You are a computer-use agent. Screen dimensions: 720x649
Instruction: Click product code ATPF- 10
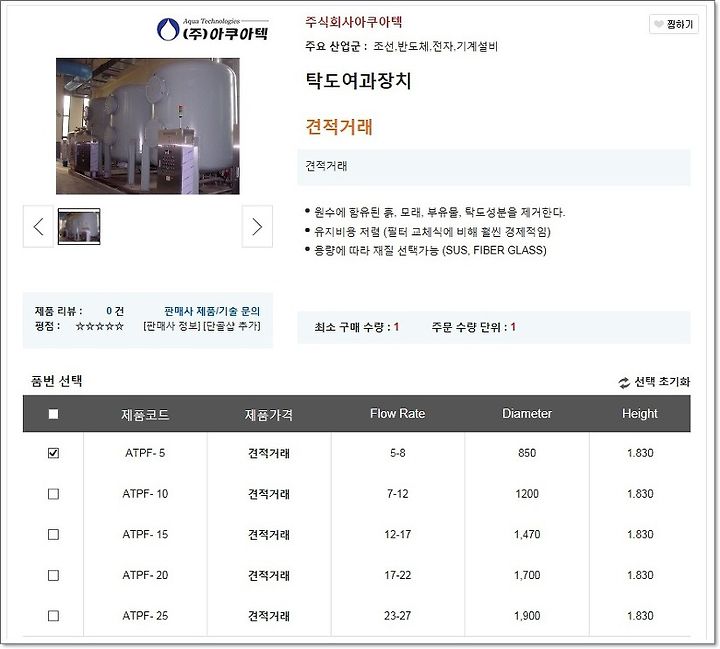tap(145, 494)
